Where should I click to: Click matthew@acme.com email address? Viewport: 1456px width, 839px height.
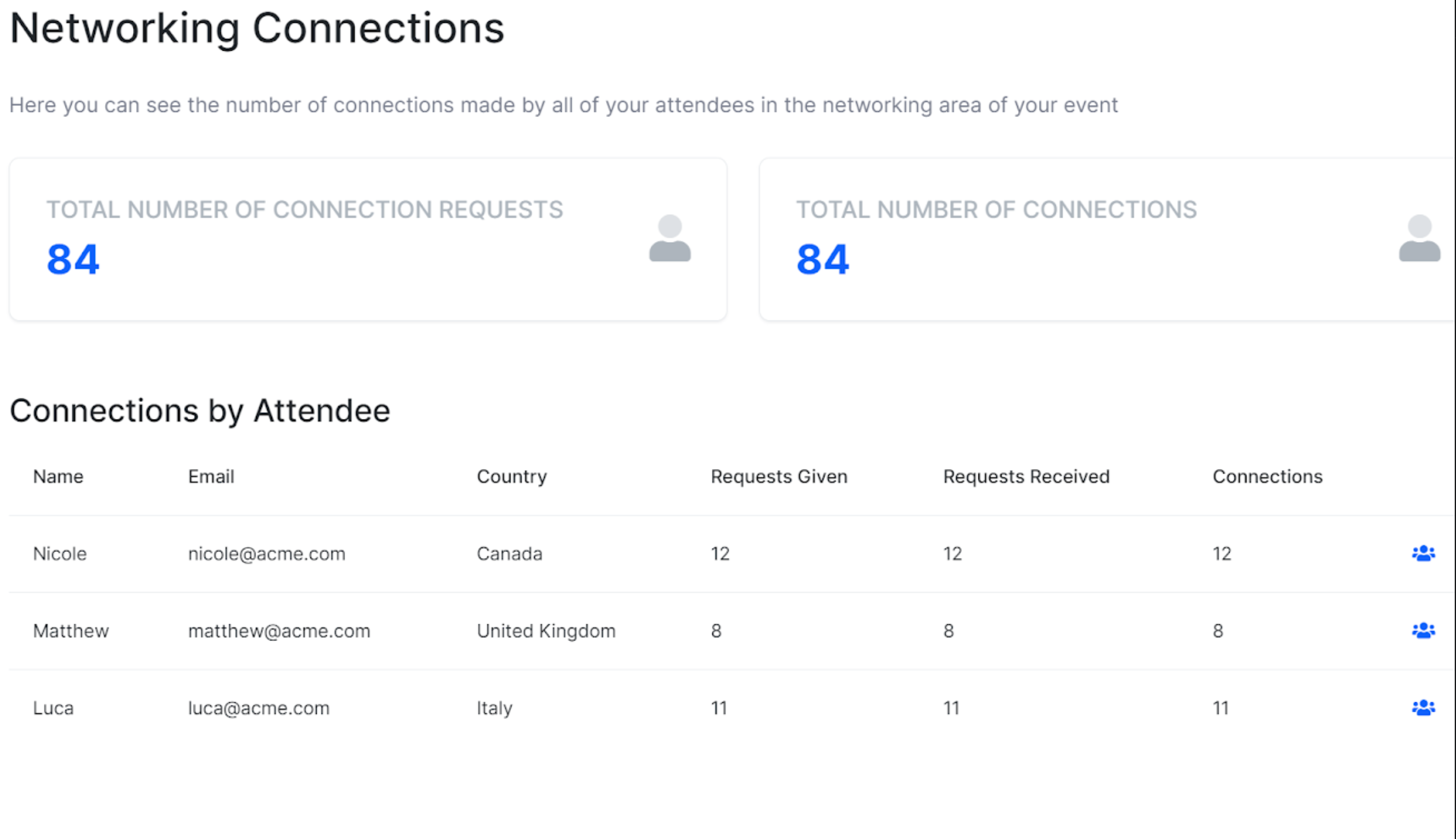tap(279, 631)
